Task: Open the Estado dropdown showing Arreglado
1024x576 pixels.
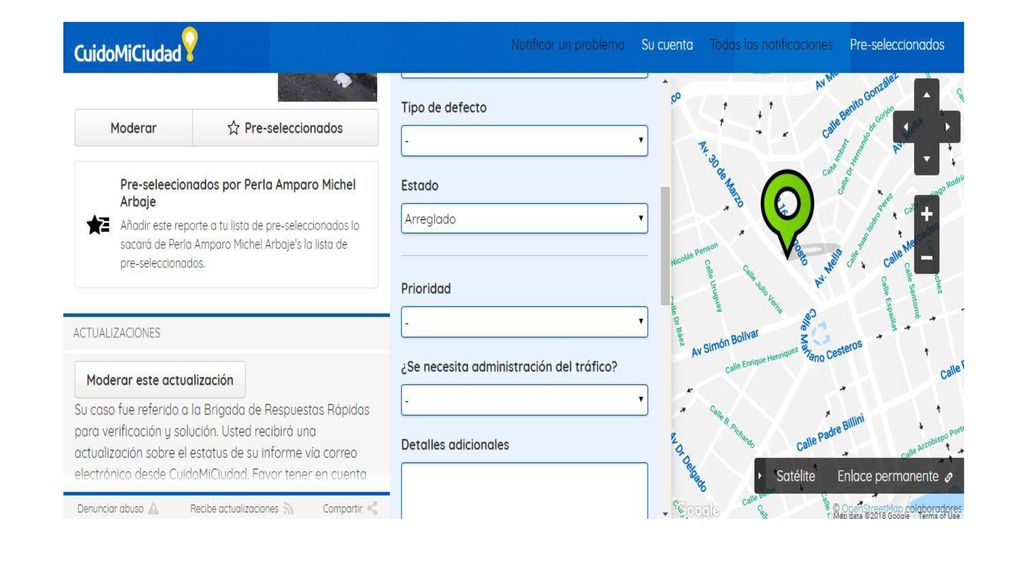Action: (x=524, y=219)
